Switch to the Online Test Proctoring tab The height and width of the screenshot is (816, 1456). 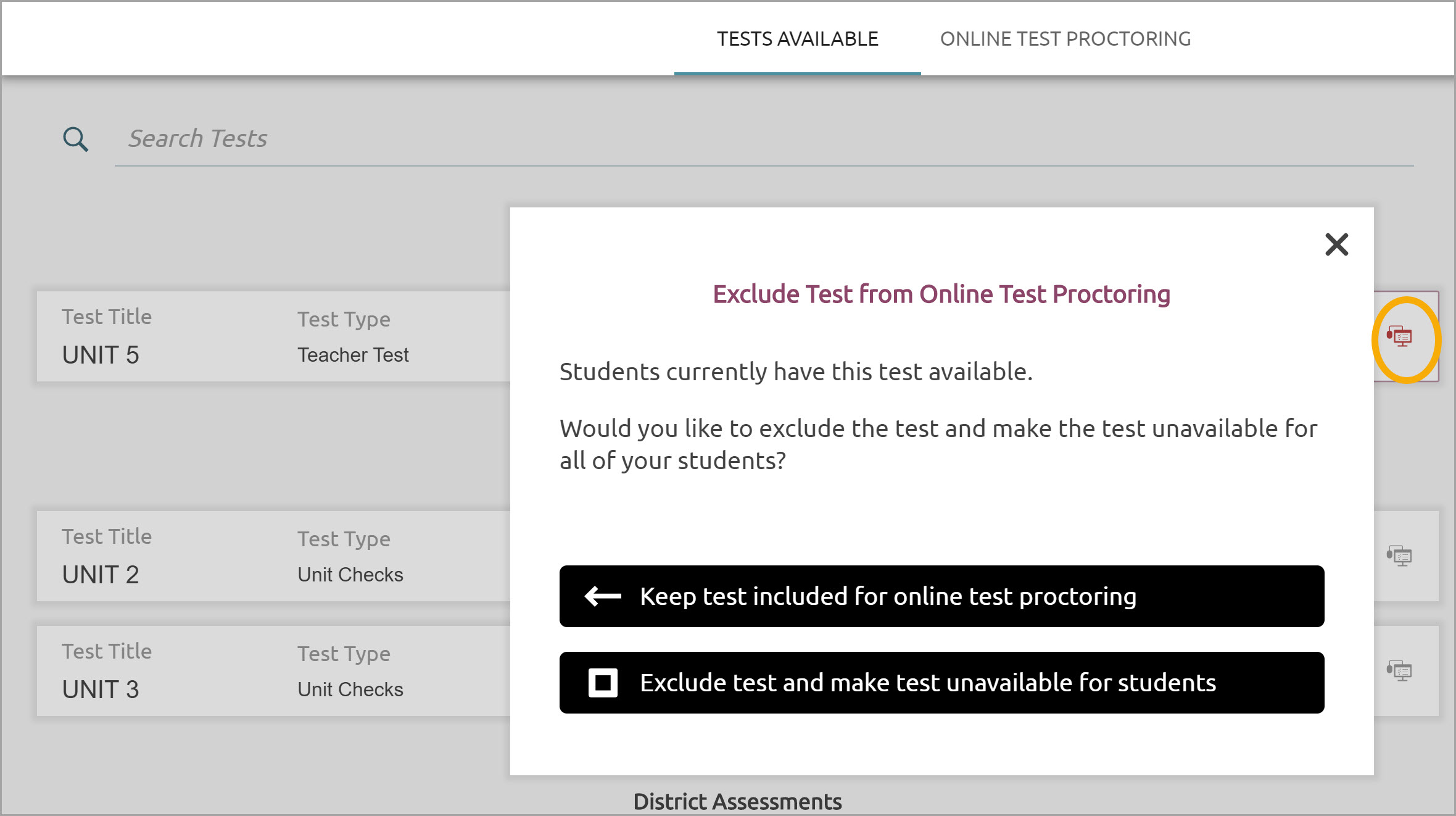click(x=1065, y=38)
